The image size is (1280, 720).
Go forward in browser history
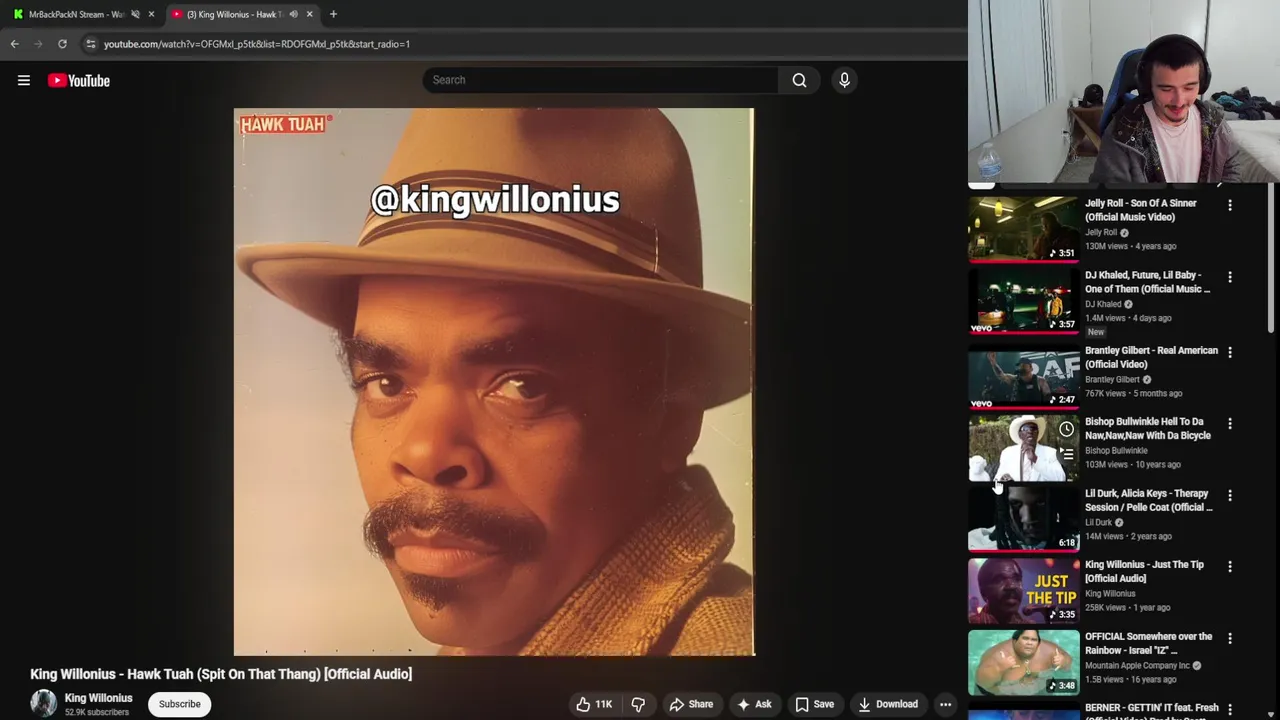(x=38, y=44)
